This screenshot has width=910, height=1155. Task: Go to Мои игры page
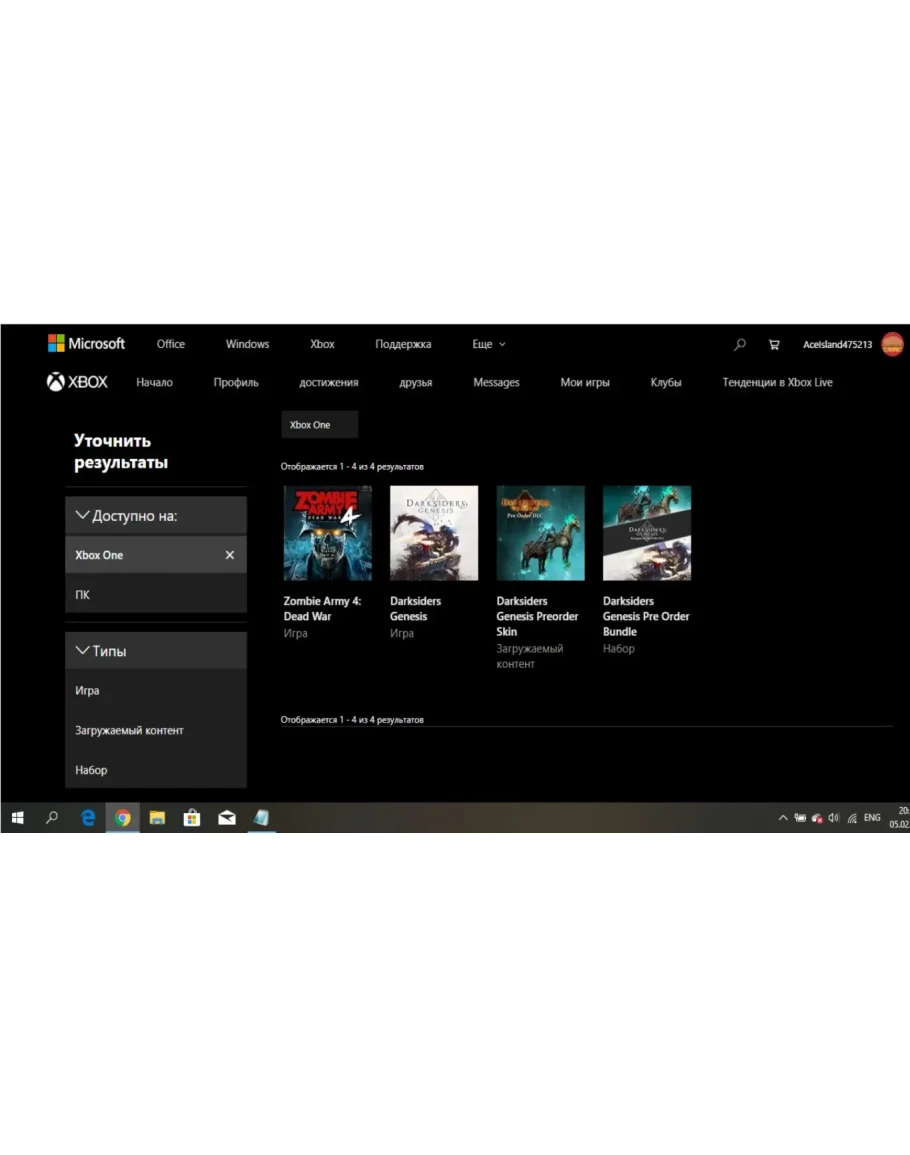point(584,383)
